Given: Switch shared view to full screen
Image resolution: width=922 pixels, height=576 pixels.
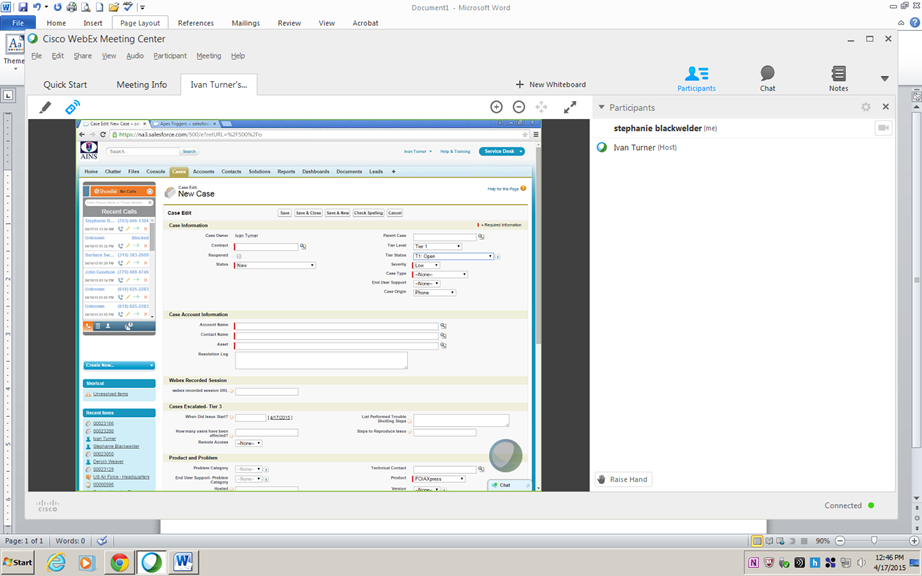Looking at the screenshot, I should (570, 107).
